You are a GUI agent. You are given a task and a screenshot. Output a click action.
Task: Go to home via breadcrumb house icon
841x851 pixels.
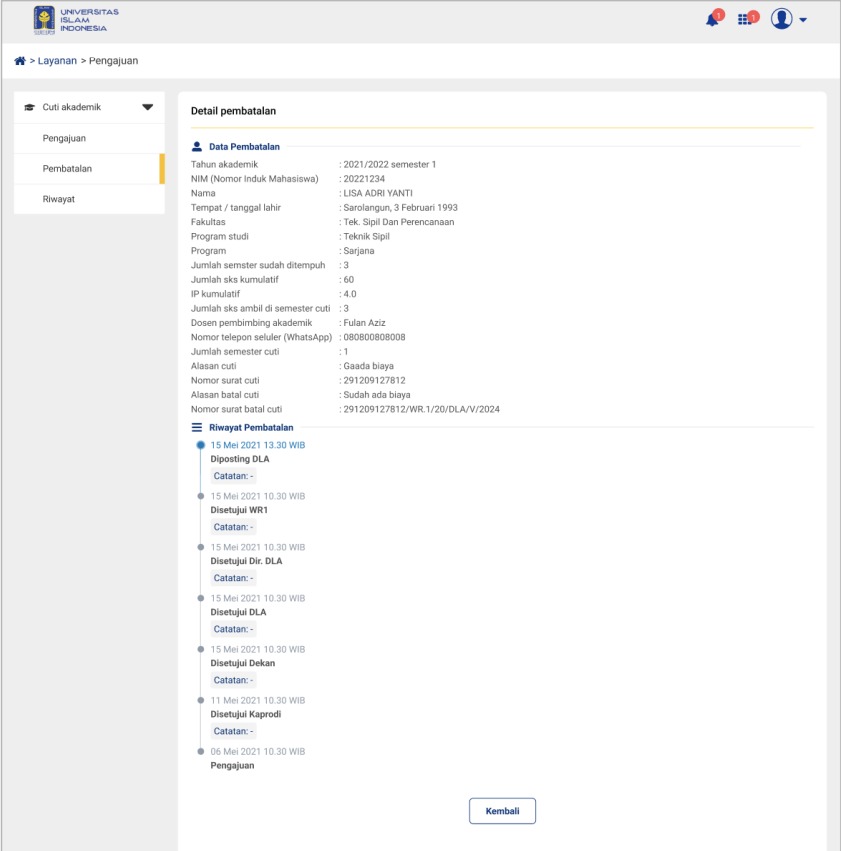click(x=19, y=61)
